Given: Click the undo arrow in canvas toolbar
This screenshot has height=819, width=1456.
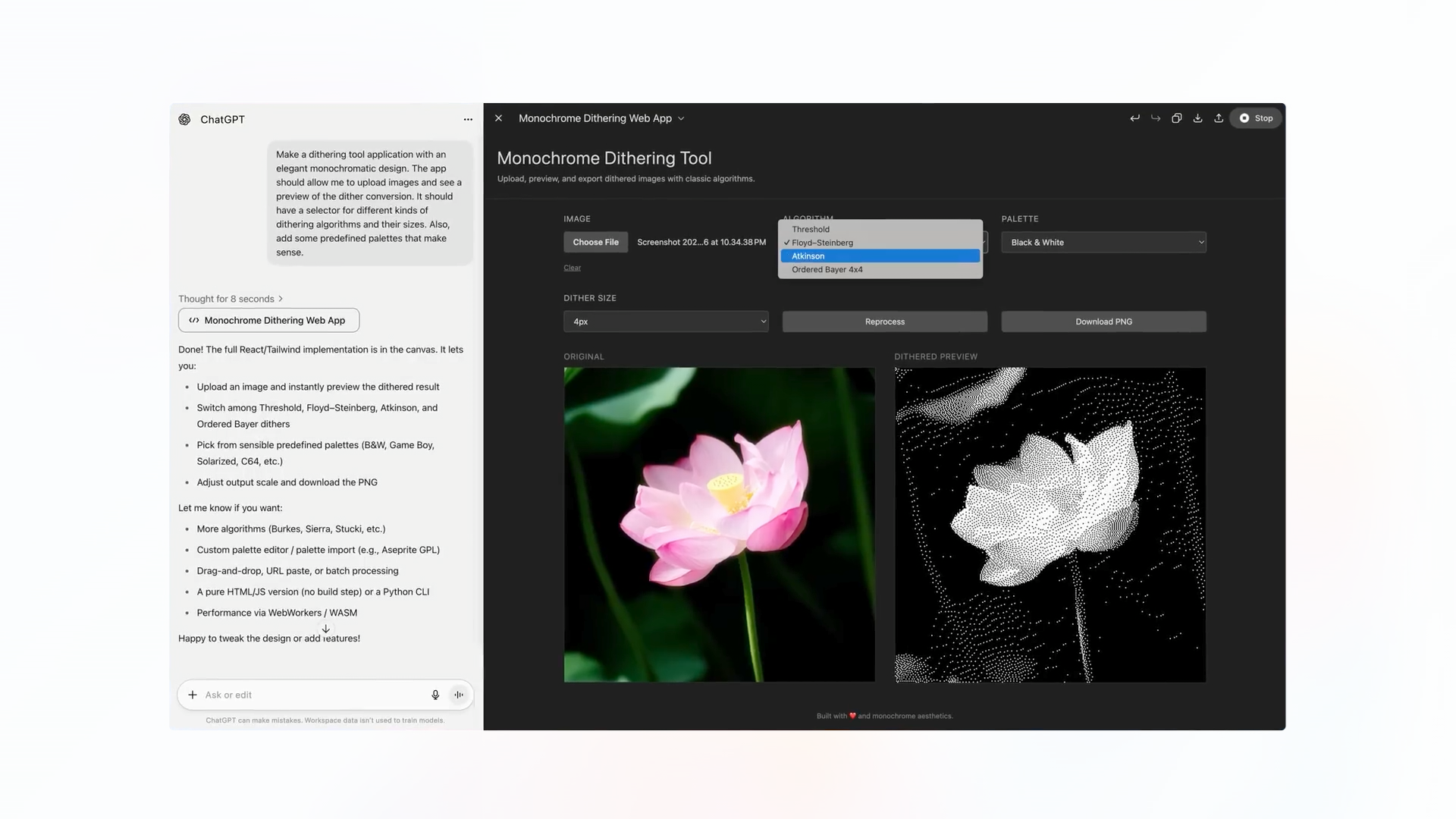Looking at the screenshot, I should coord(1134,118).
